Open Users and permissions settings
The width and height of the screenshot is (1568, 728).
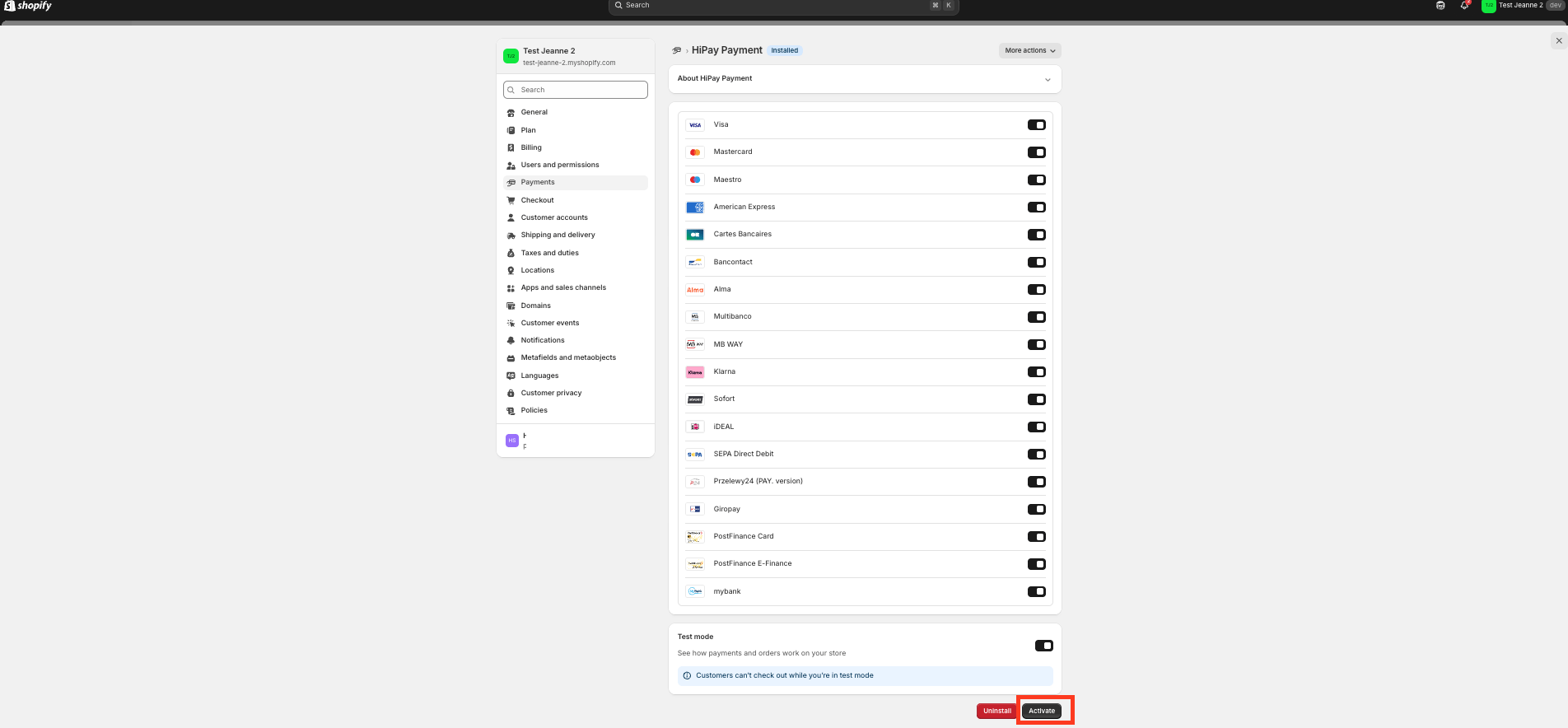[x=576, y=165]
